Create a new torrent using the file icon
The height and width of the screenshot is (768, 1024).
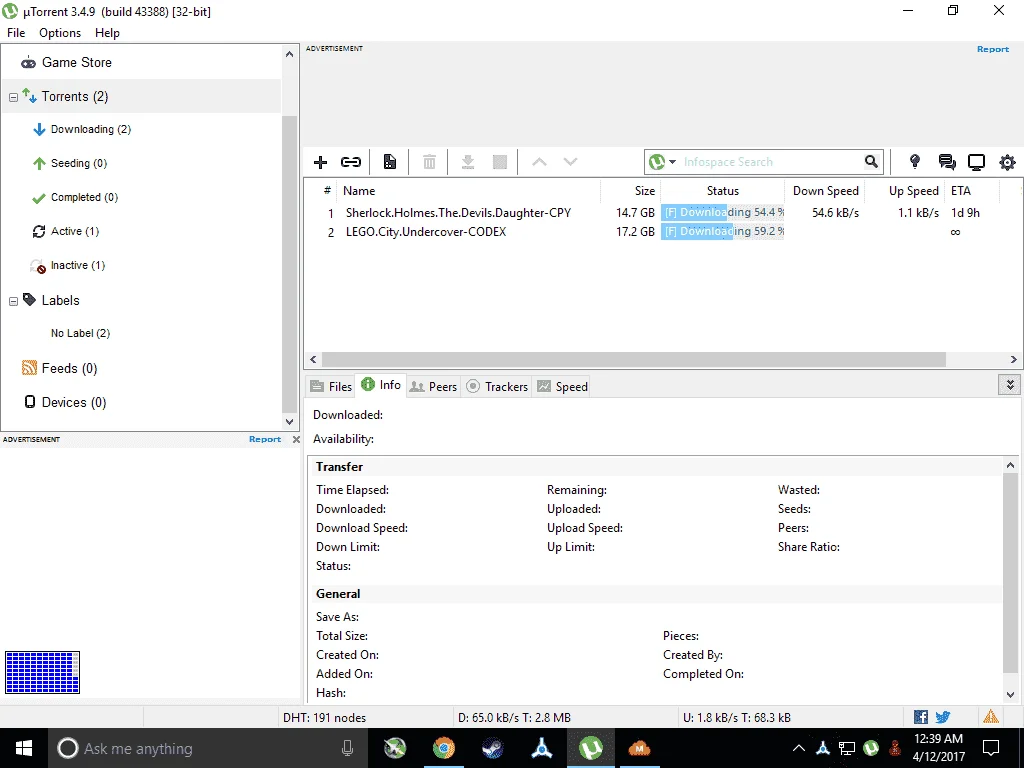(390, 162)
